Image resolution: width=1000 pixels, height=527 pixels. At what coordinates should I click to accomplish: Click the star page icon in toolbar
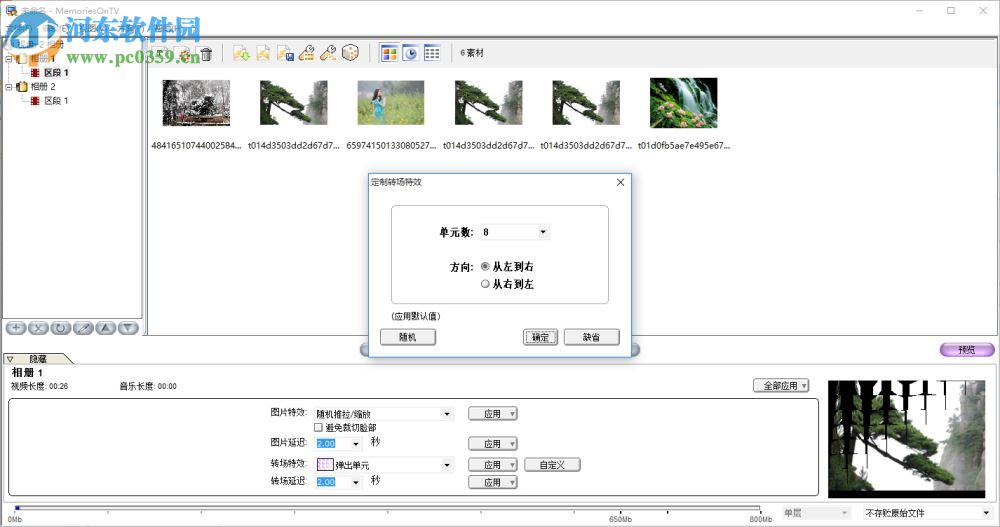pos(263,54)
